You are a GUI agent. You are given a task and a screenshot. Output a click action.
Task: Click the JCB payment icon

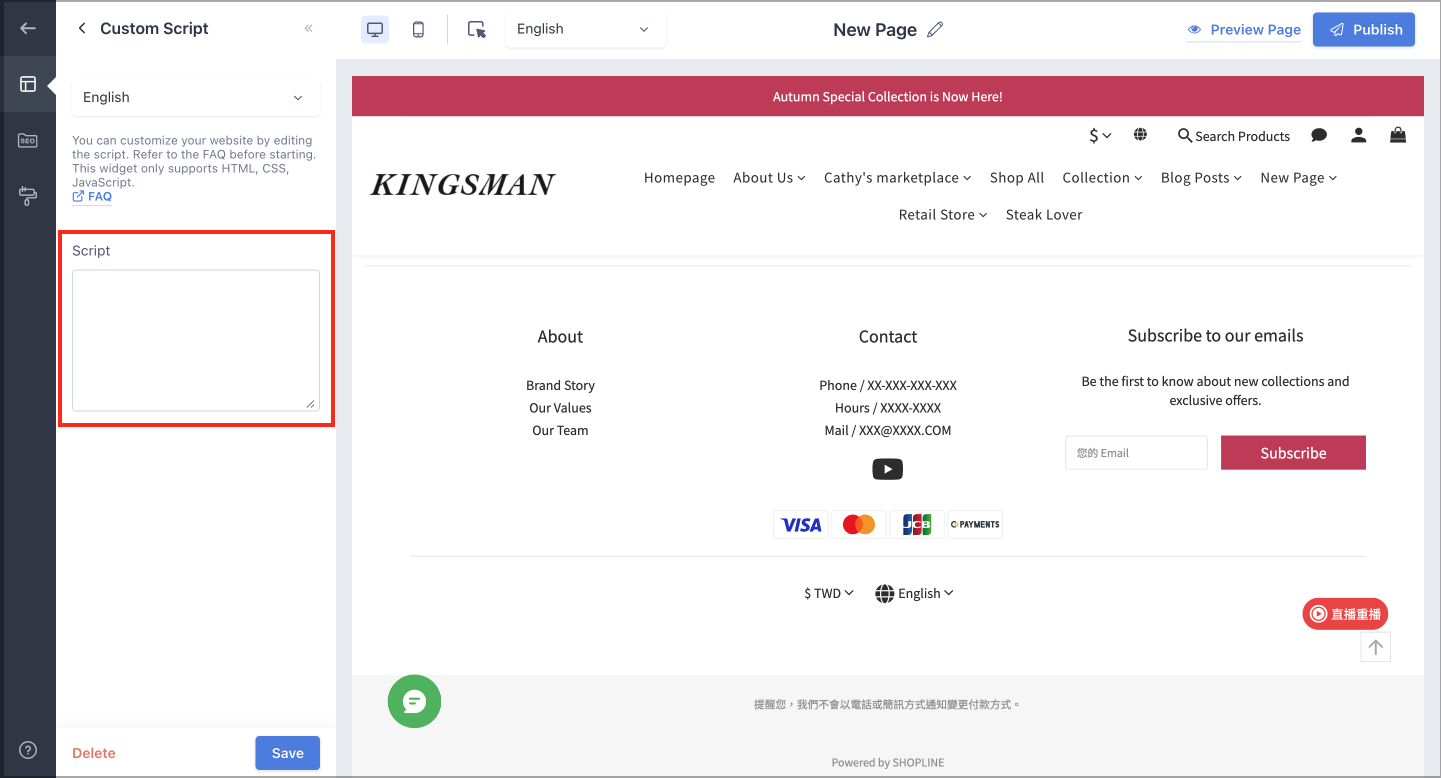click(917, 525)
